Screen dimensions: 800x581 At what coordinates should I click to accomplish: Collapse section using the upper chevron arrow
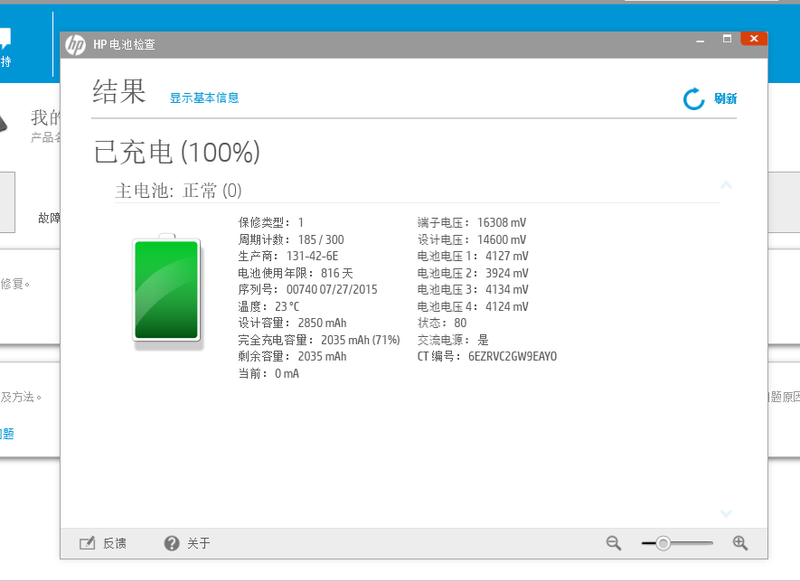coord(727,185)
